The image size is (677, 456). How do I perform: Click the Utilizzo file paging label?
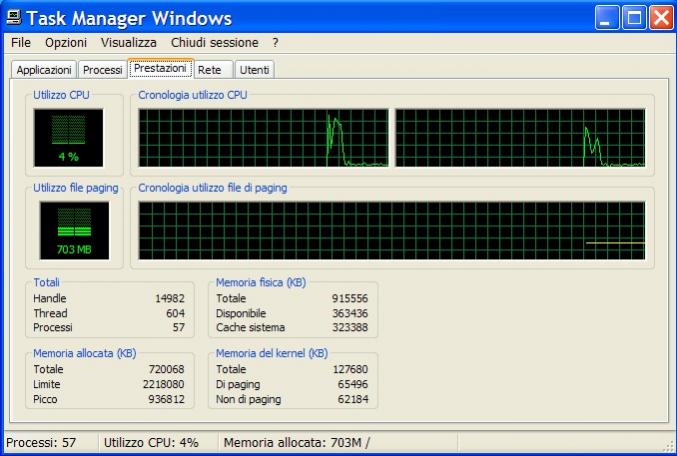(x=76, y=188)
